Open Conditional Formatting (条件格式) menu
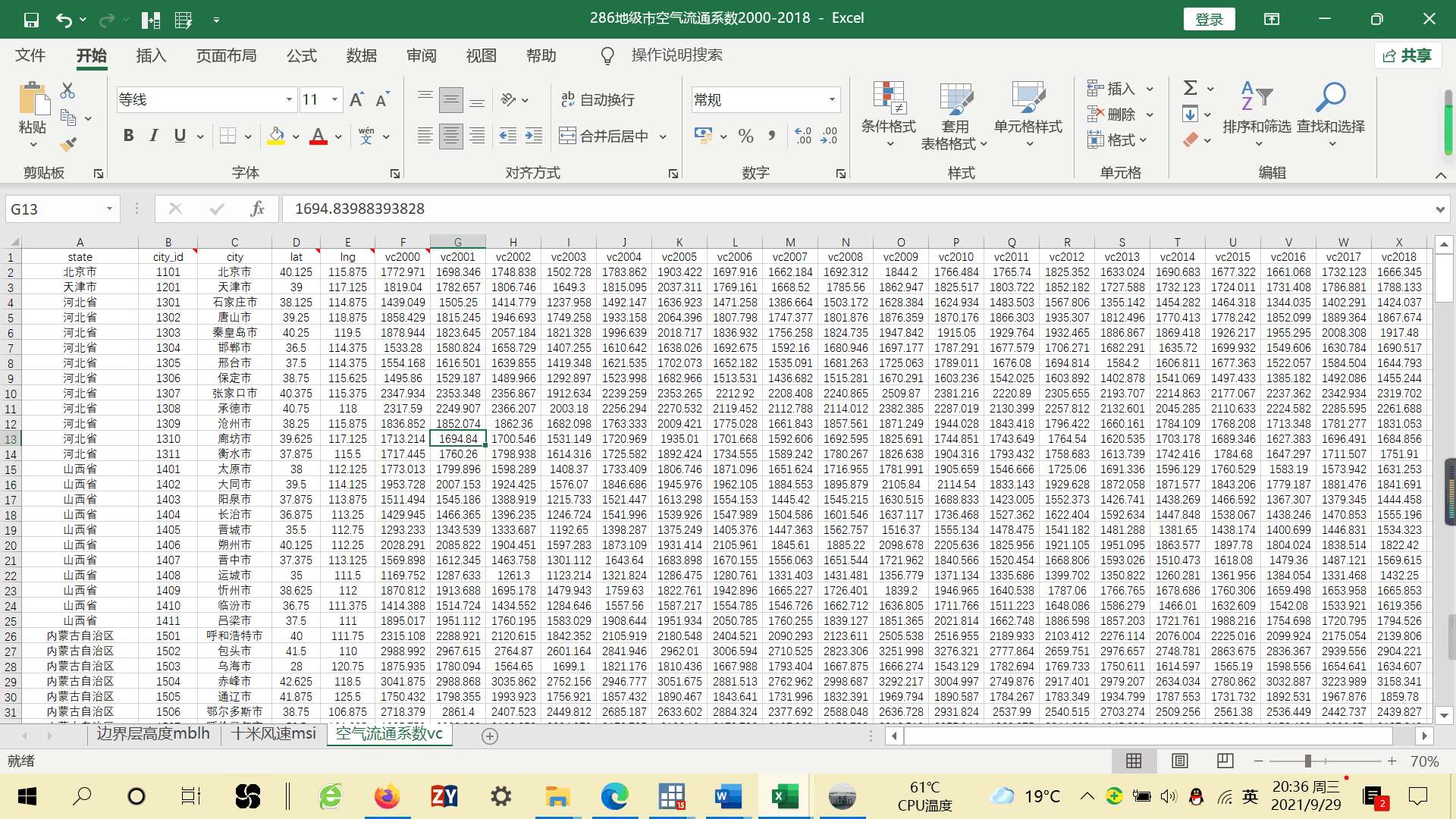This screenshot has width=1456, height=819. 888,114
